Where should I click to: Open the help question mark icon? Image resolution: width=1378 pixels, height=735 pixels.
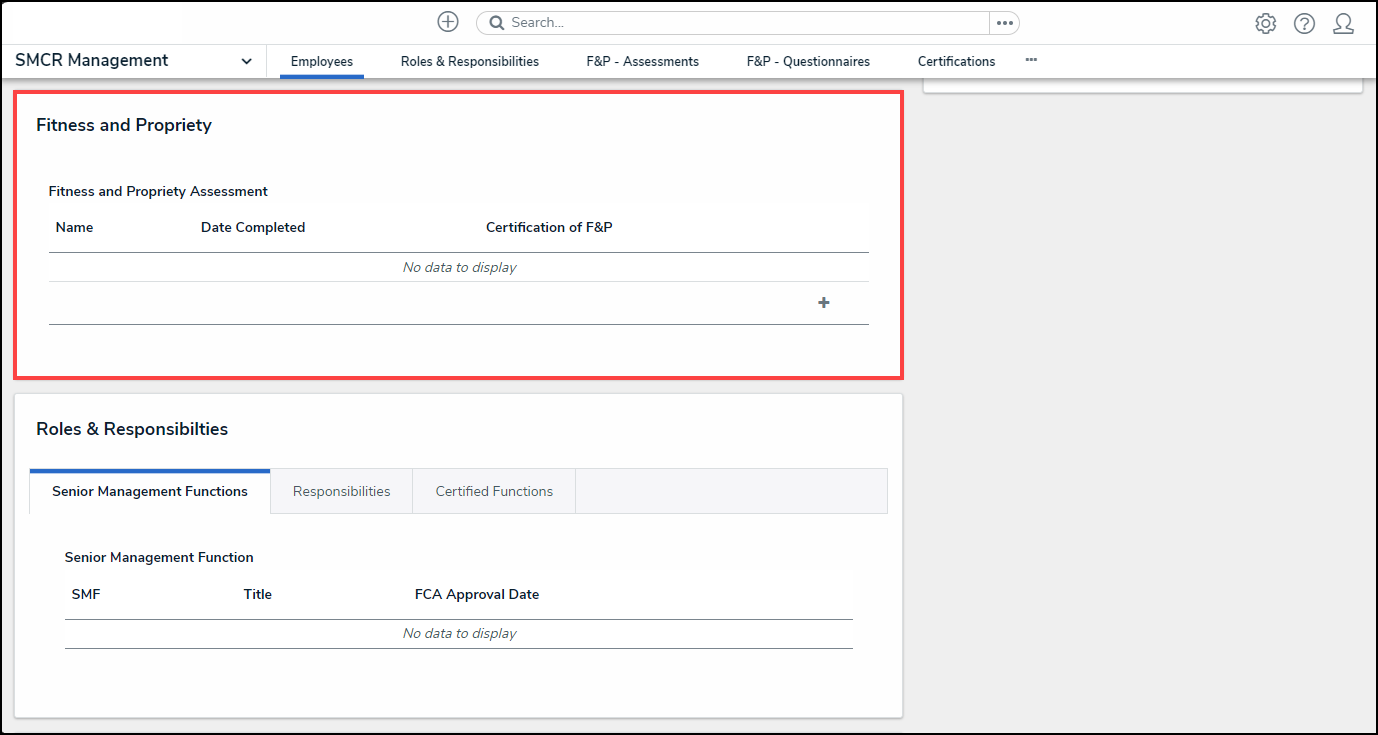[1304, 24]
